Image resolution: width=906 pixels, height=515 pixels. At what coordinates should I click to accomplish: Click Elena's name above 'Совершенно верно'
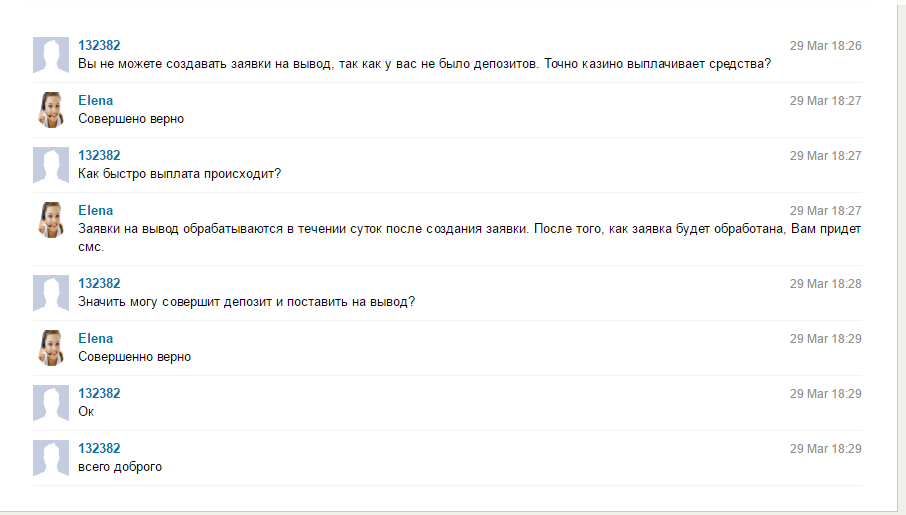coord(96,339)
